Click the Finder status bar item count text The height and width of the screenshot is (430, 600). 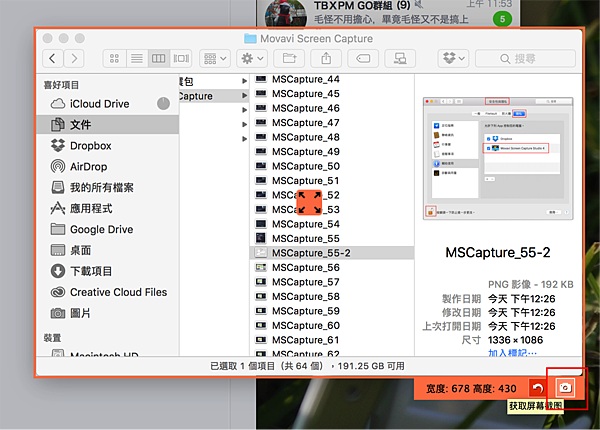point(307,366)
